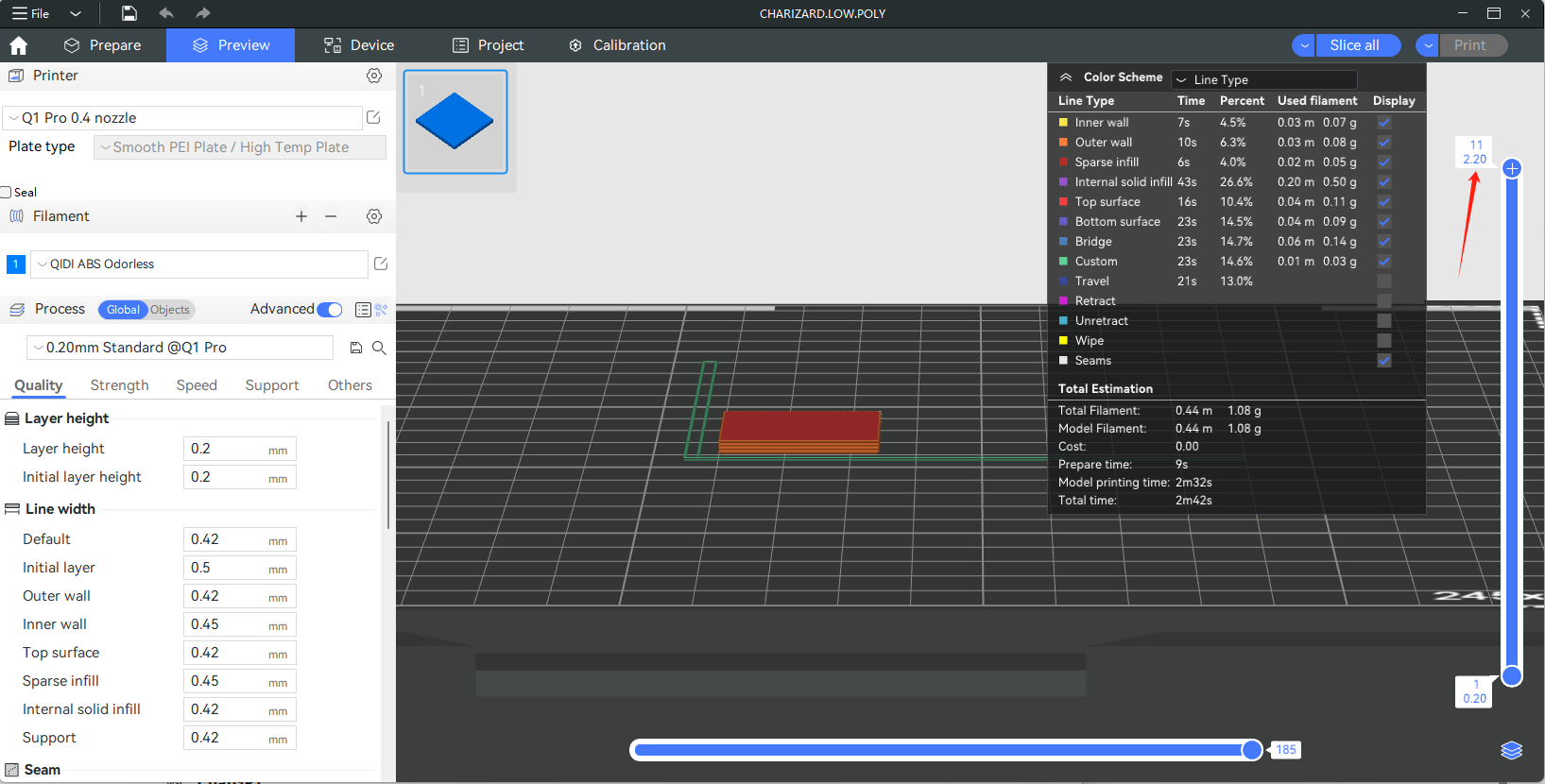This screenshot has height=784, width=1545.
Task: Switch to the Prepare tab
Action: [102, 45]
